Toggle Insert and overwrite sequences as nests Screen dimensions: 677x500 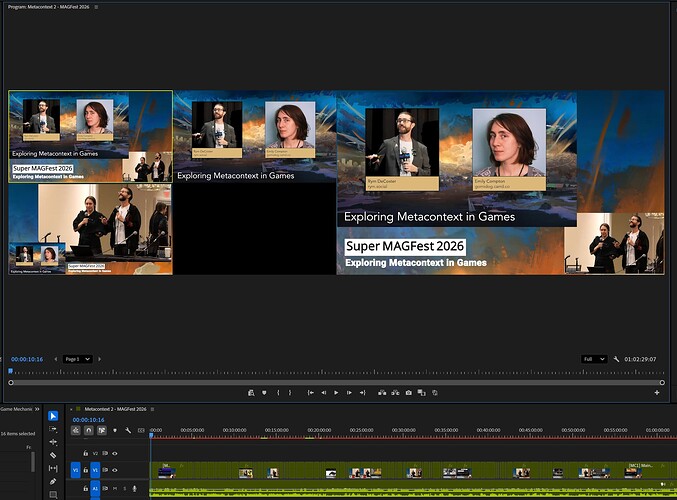pos(76,430)
